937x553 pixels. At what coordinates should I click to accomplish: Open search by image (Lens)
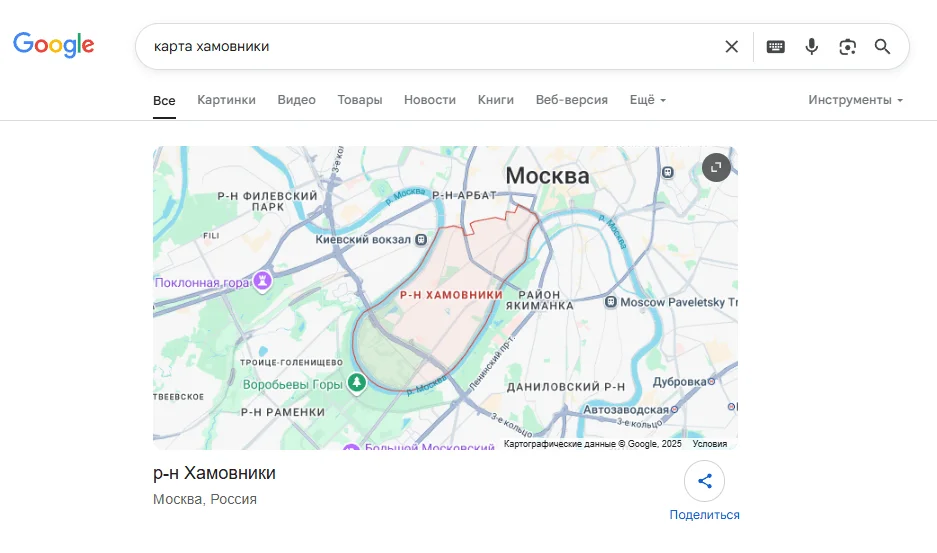tap(848, 47)
